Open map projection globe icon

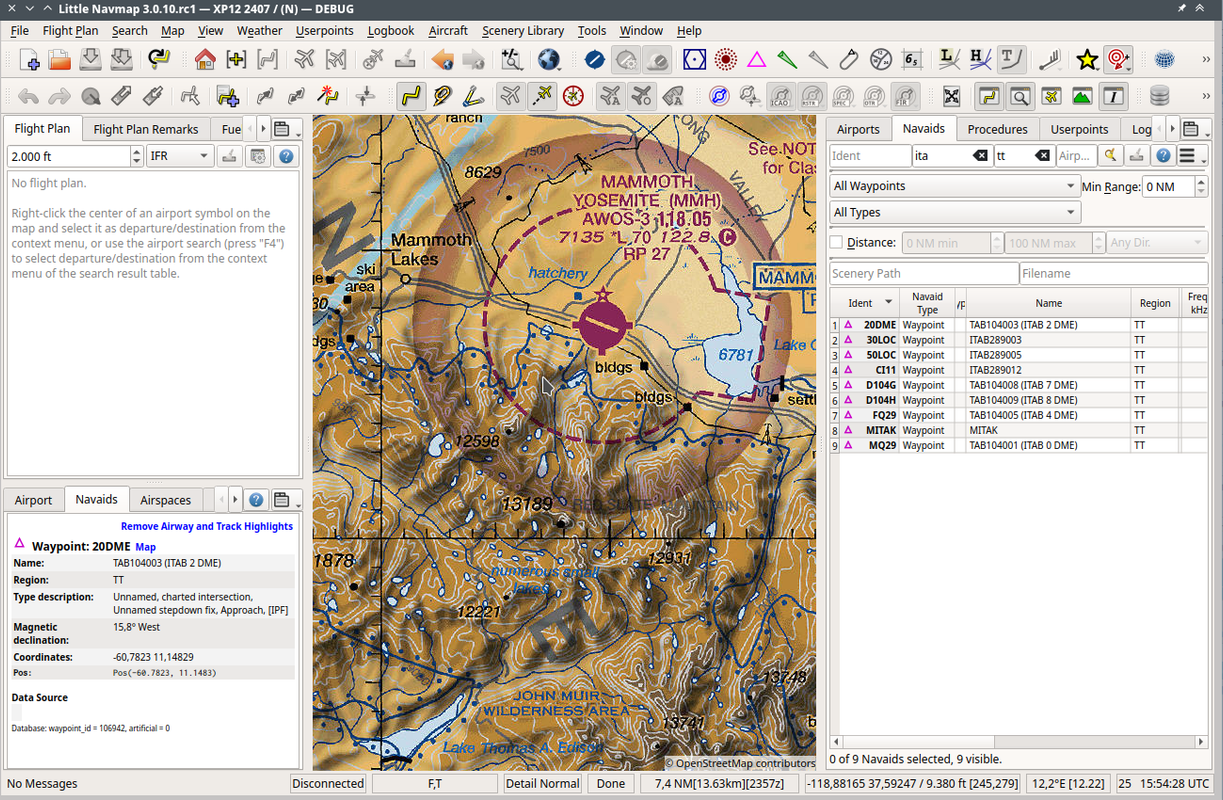[548, 60]
